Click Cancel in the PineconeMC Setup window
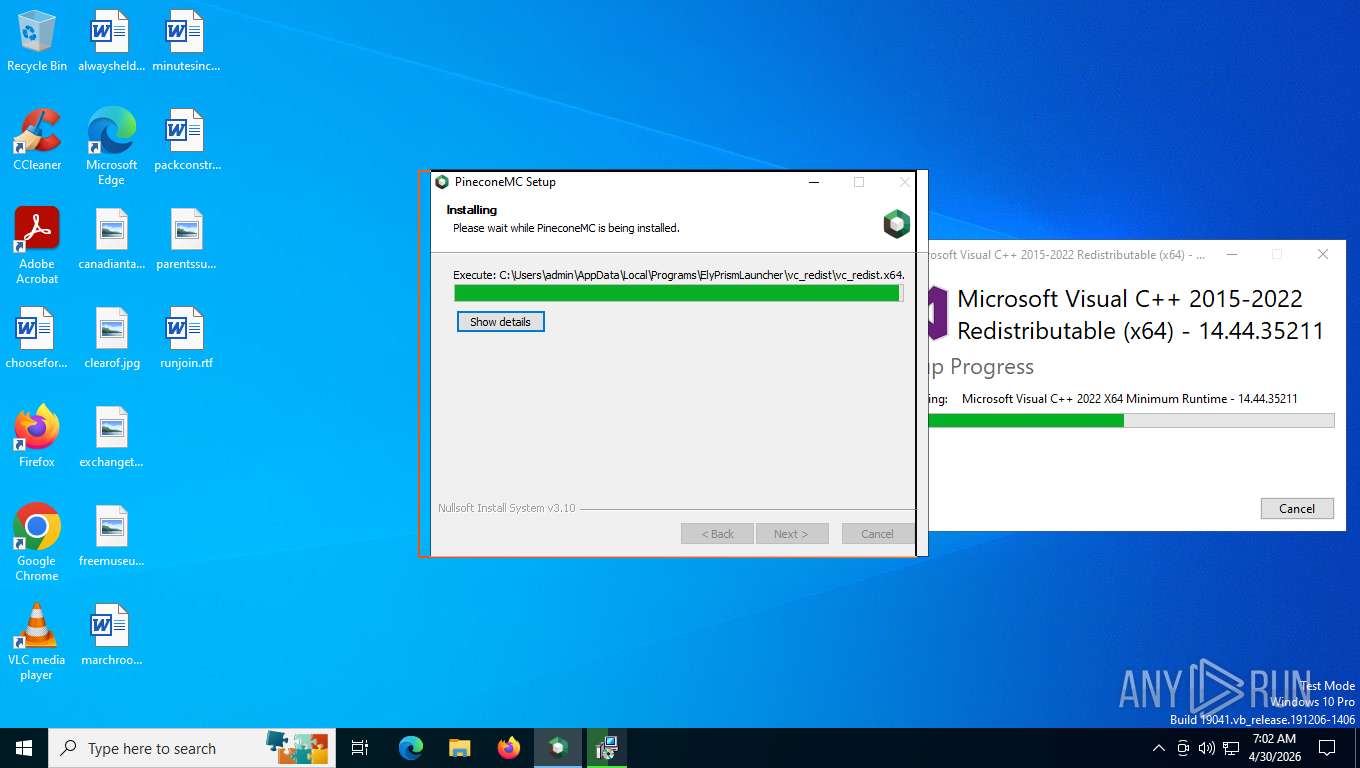Viewport: 1360px width, 768px height. click(877, 534)
